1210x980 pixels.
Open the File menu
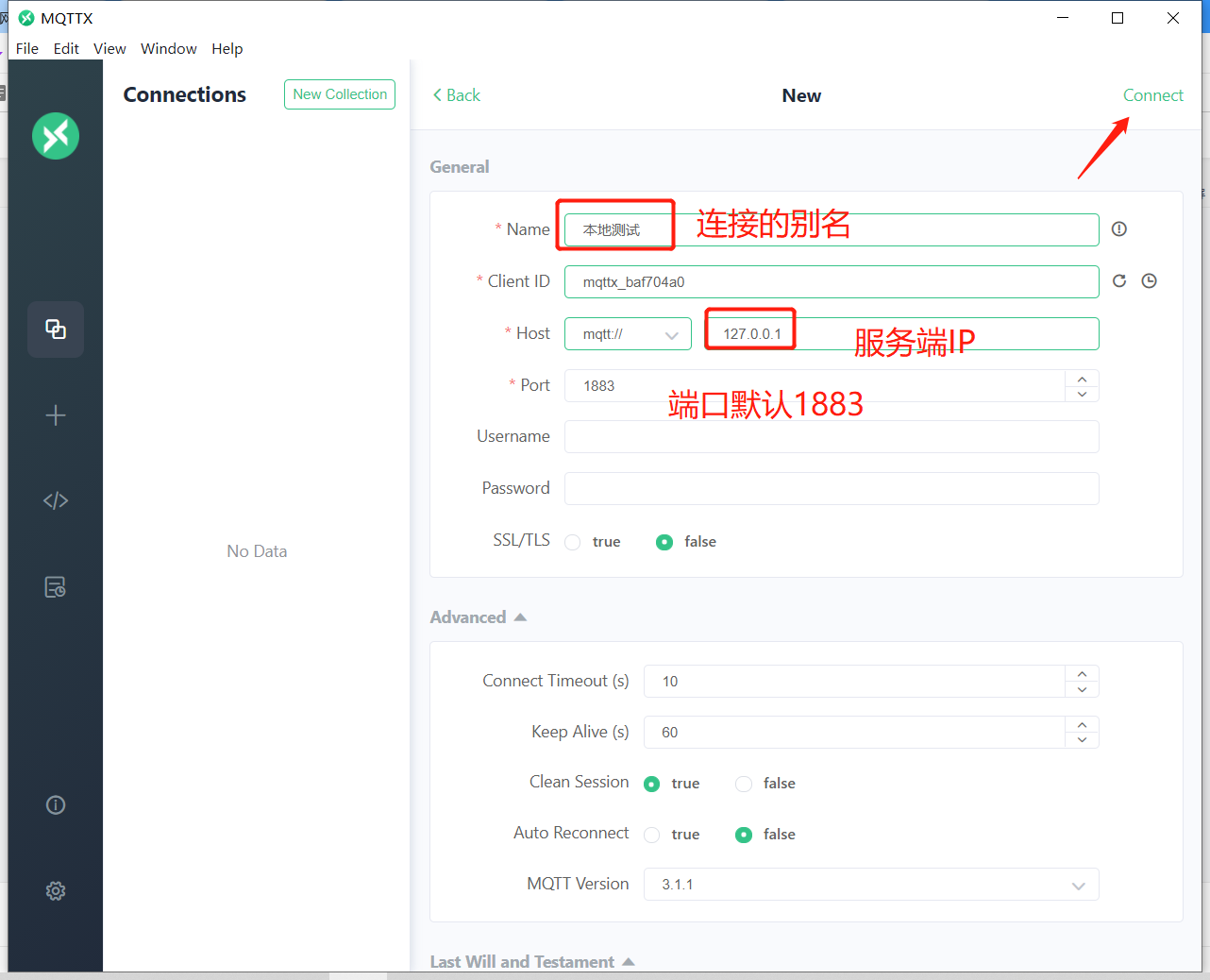point(27,48)
